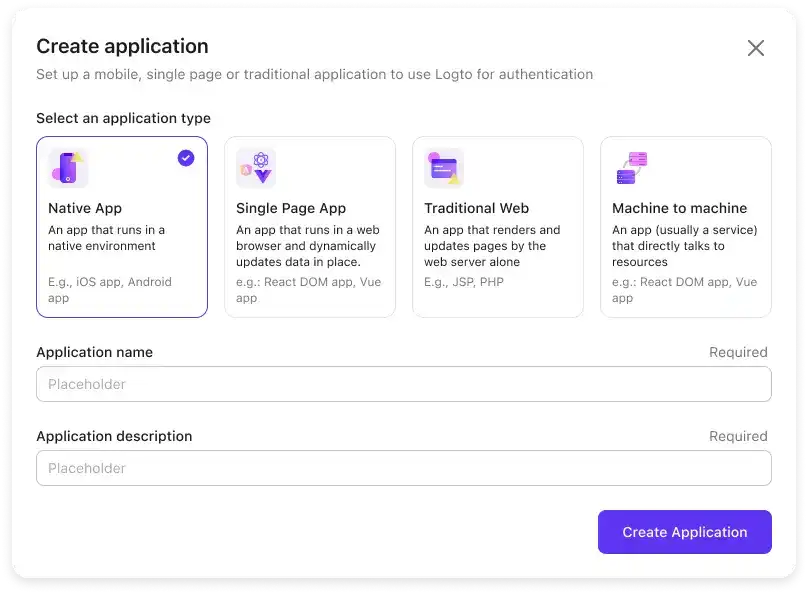
Task: Click the Traditional Web browser icon
Action: click(x=443, y=168)
